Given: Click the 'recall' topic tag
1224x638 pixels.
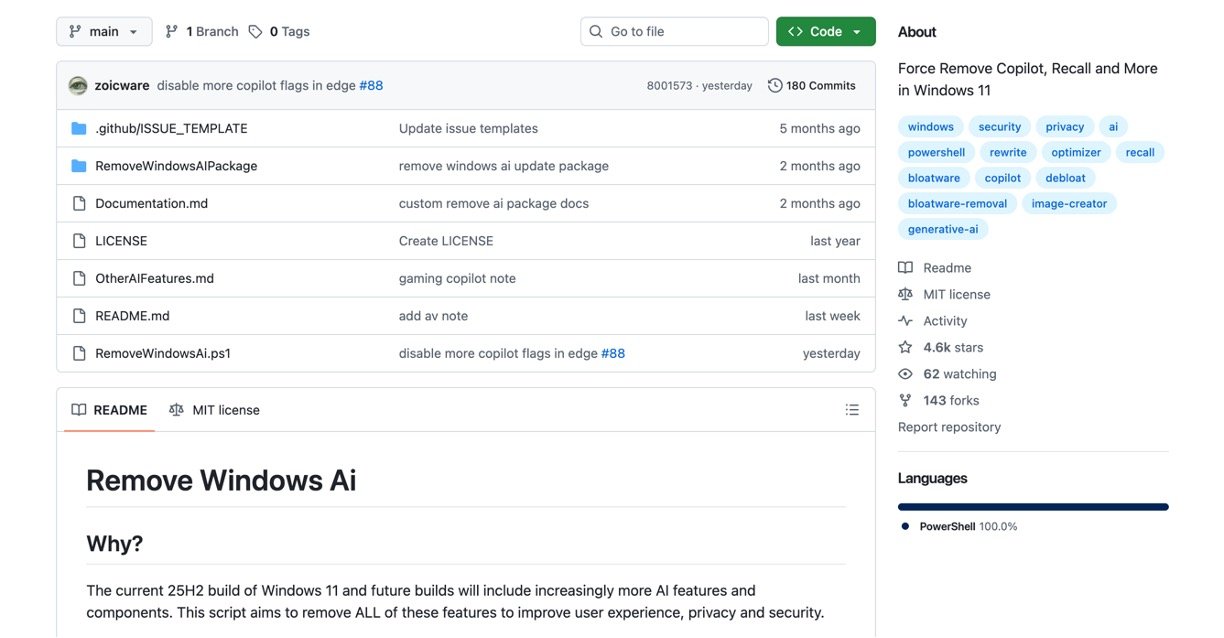Looking at the screenshot, I should point(1140,152).
